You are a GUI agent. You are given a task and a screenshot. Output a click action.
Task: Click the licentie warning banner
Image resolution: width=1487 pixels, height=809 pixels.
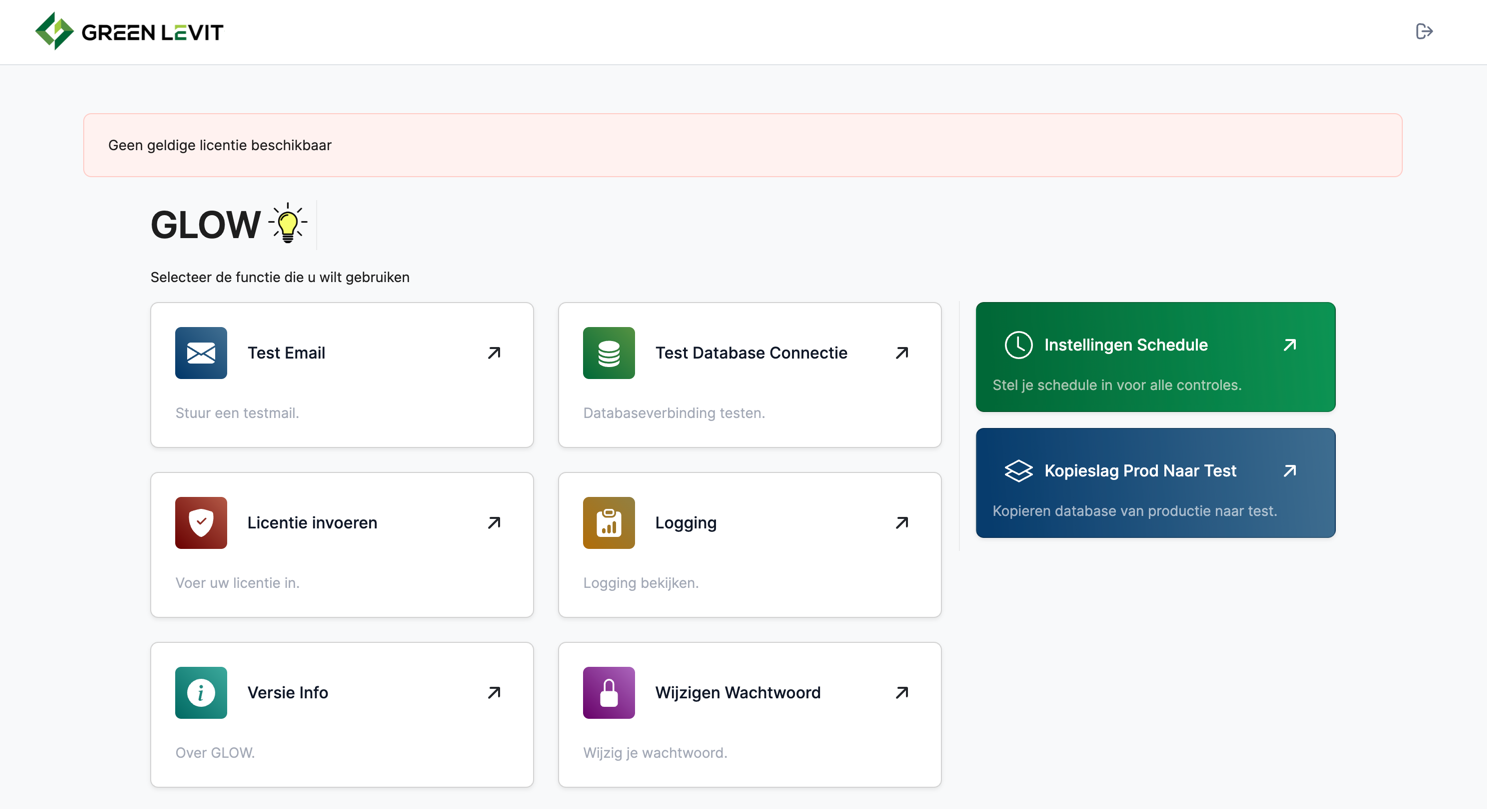(x=743, y=145)
